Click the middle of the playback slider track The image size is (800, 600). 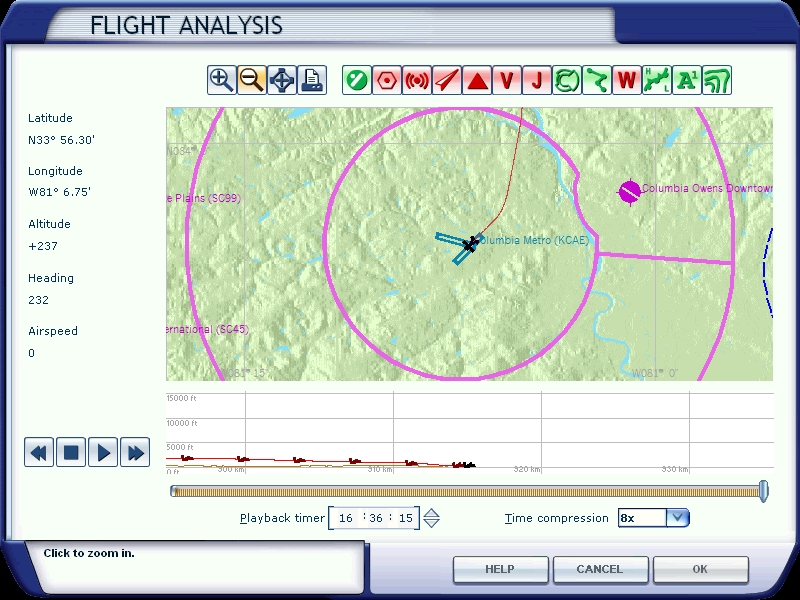(467, 491)
